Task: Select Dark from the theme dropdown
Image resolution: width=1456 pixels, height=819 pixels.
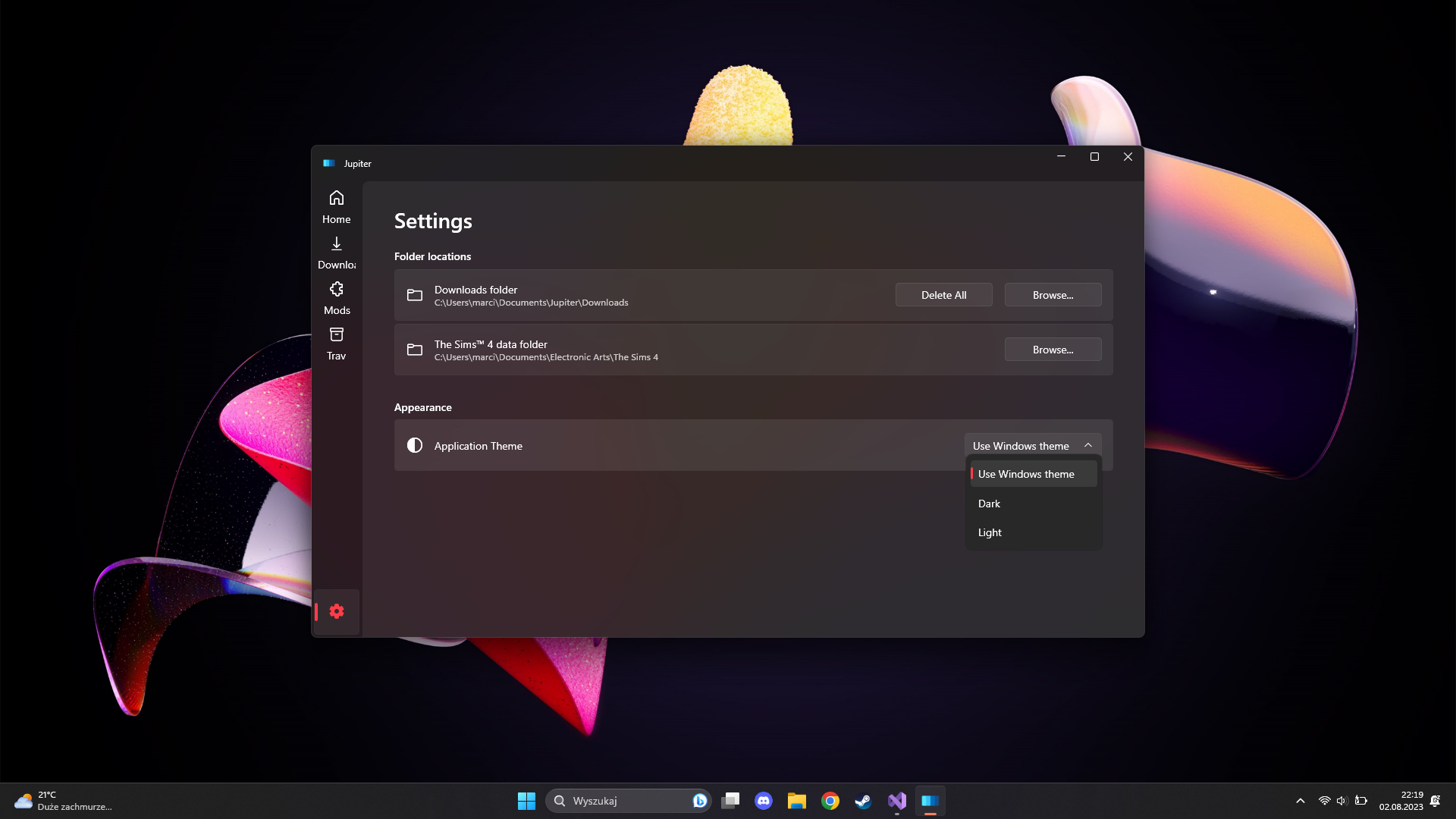Action: pos(989,503)
